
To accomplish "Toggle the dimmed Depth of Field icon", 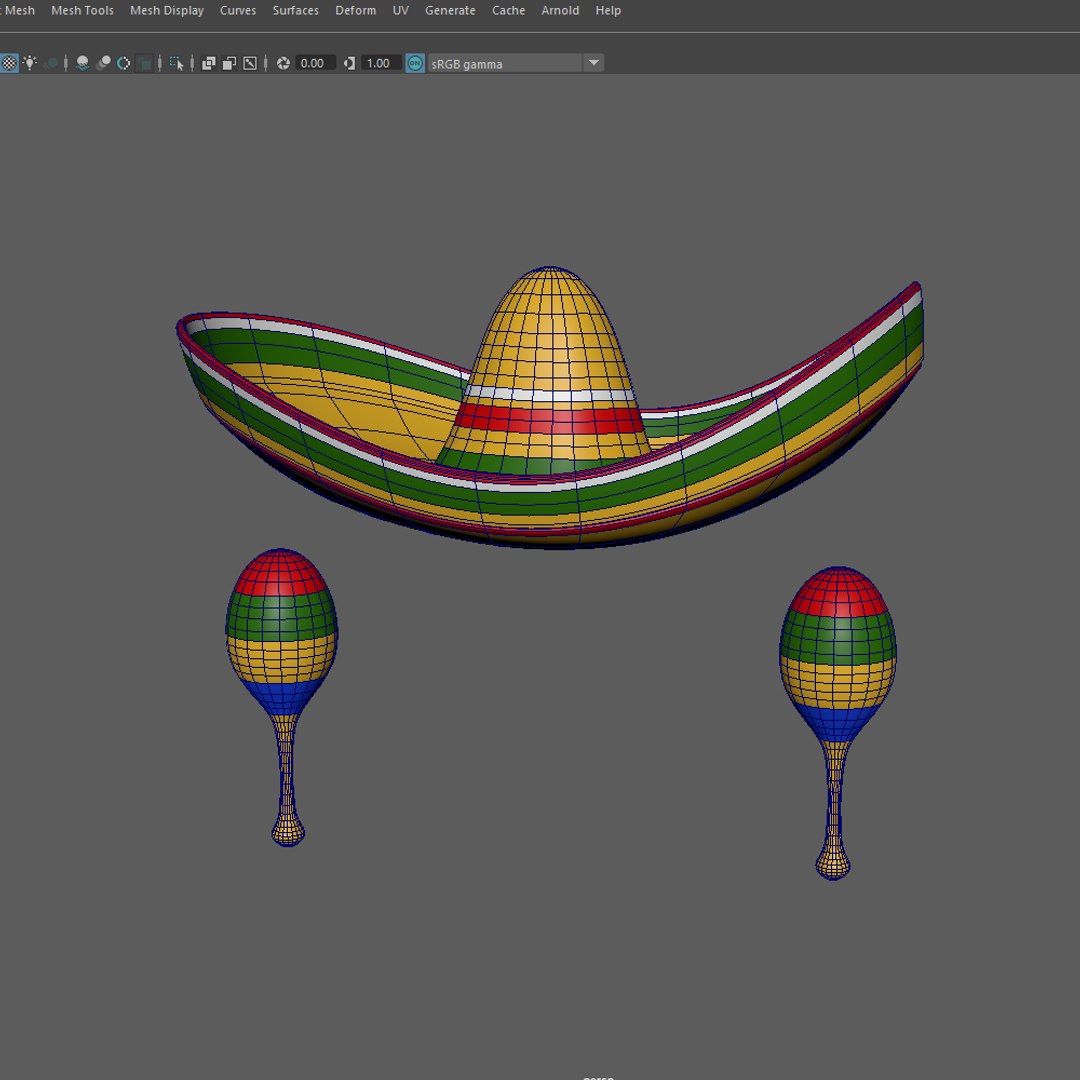I will coord(145,63).
